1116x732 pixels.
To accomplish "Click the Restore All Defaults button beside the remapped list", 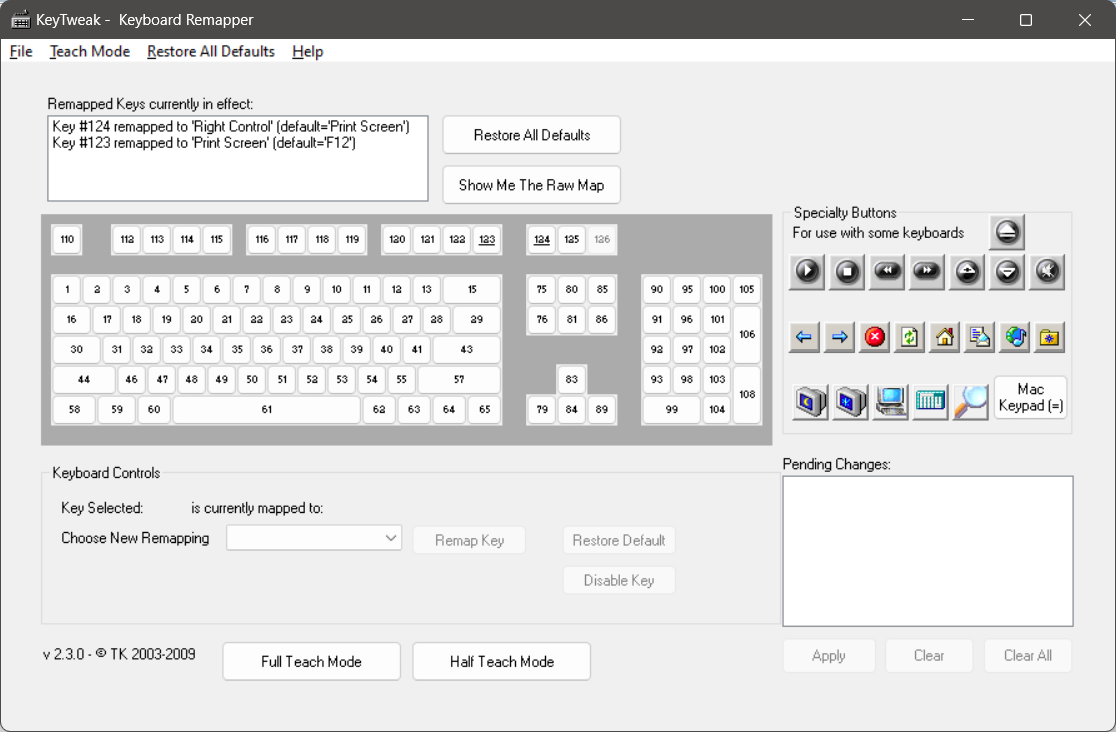I will (x=532, y=135).
